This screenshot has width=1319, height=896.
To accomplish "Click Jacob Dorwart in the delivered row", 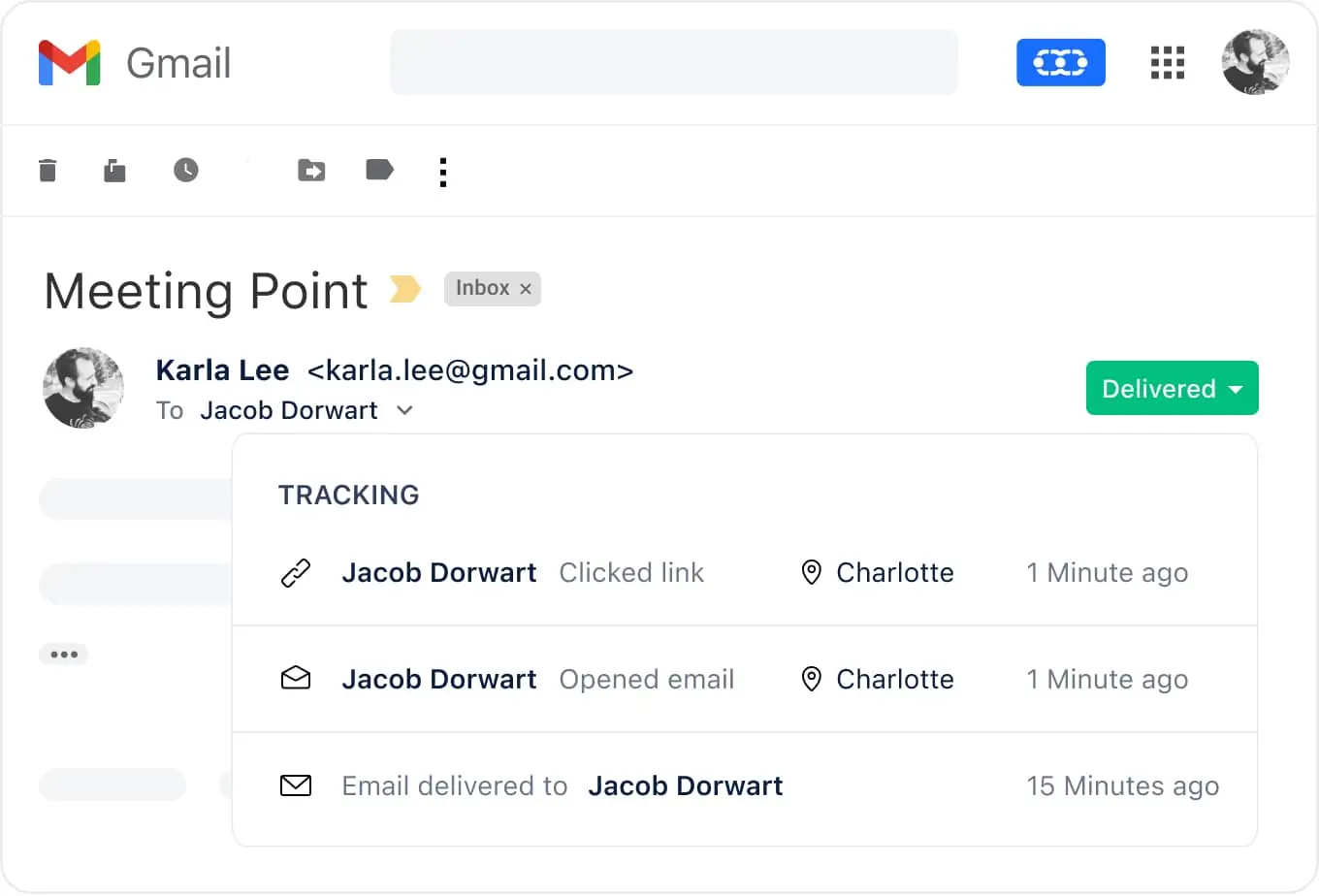I will 685,786.
